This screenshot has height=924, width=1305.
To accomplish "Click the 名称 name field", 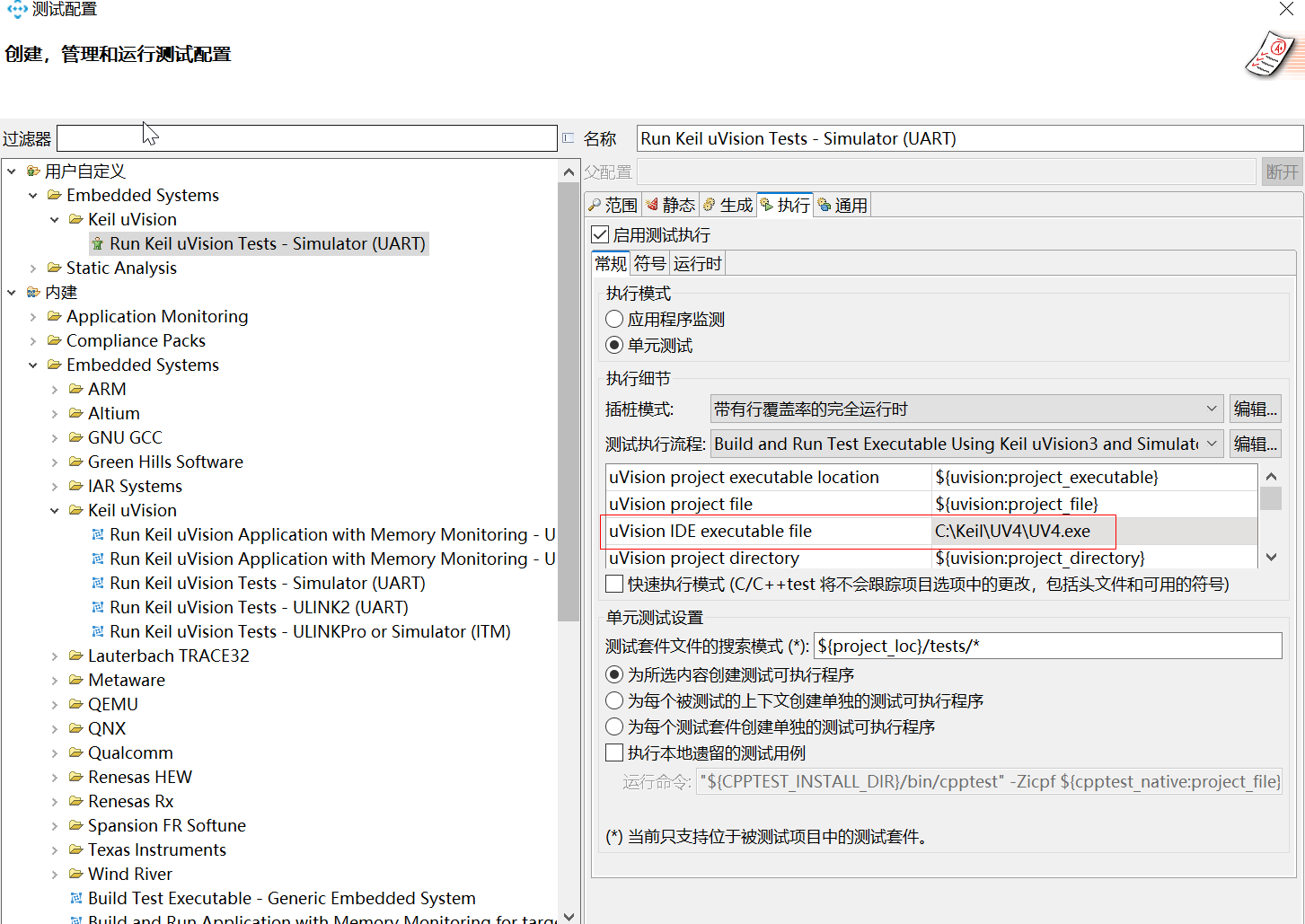I will tap(970, 138).
